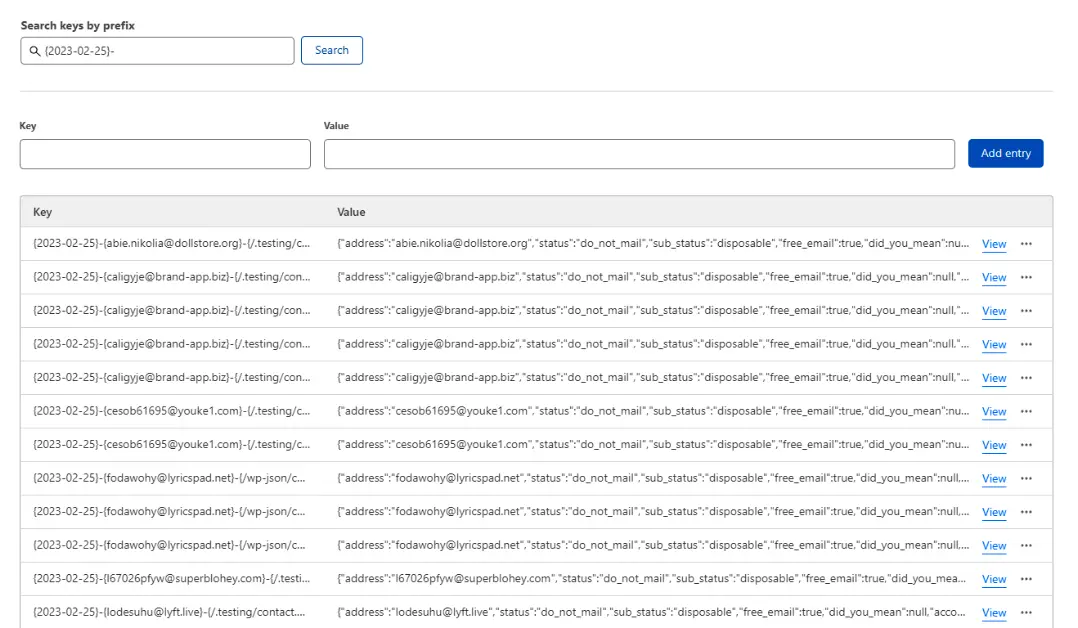Image resolution: width=1078 pixels, height=628 pixels.
Task: Open actions menu for abie.nikolia@dollstore.org entry
Action: 1027,244
